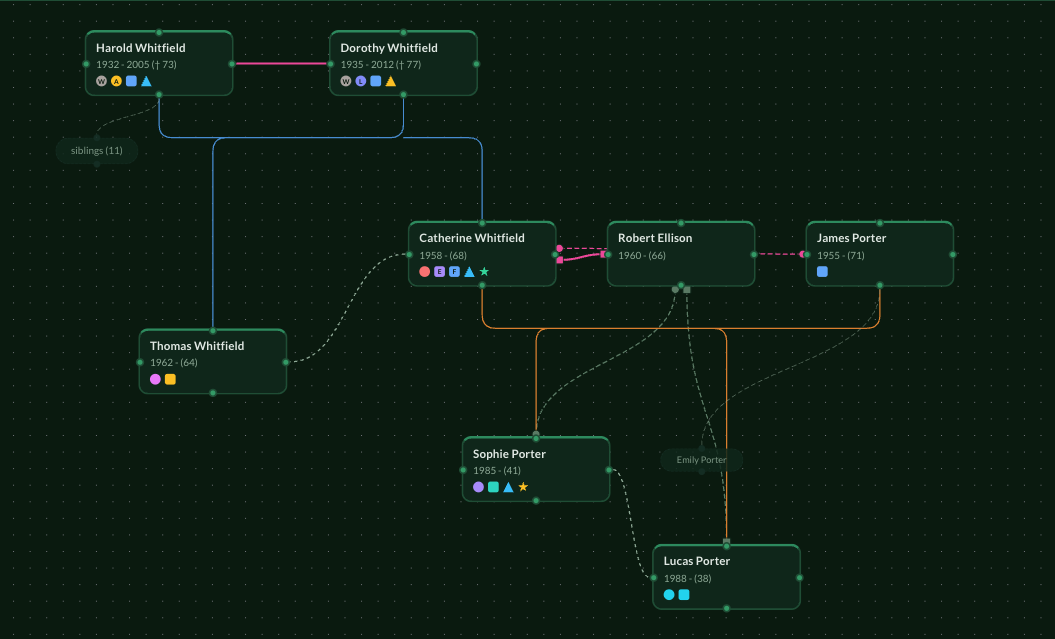Click the blue triangle tag on Catherine Whitfield
This screenshot has width=1055, height=639.
(469, 272)
